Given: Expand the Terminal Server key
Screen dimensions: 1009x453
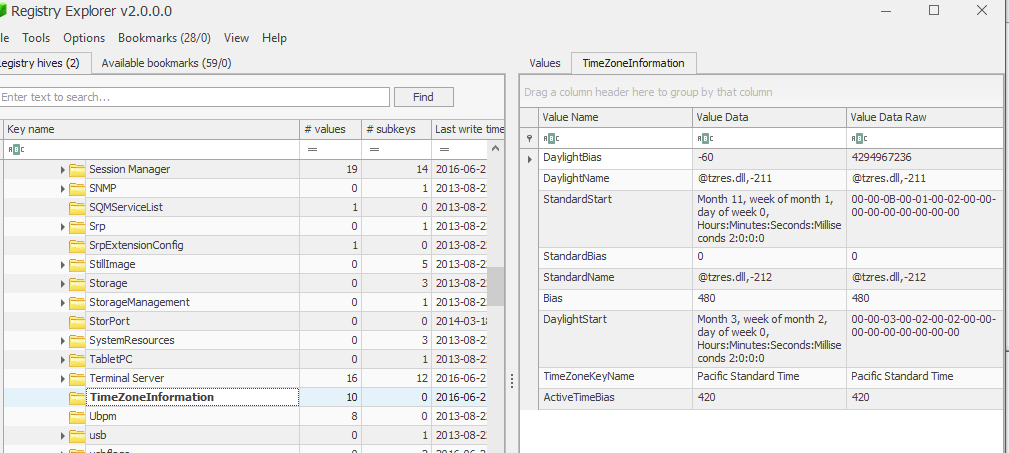Looking at the screenshot, I should point(63,379).
